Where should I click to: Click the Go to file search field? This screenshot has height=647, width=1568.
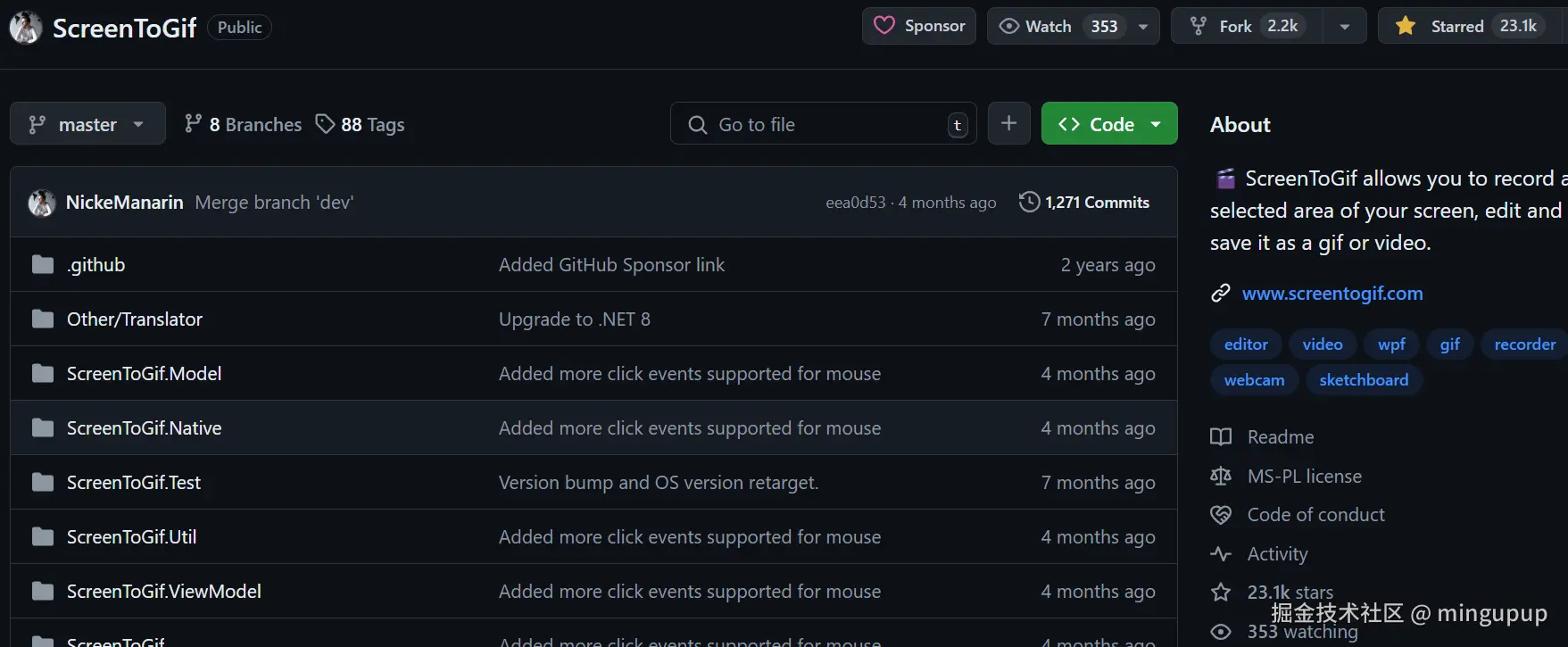821,125
